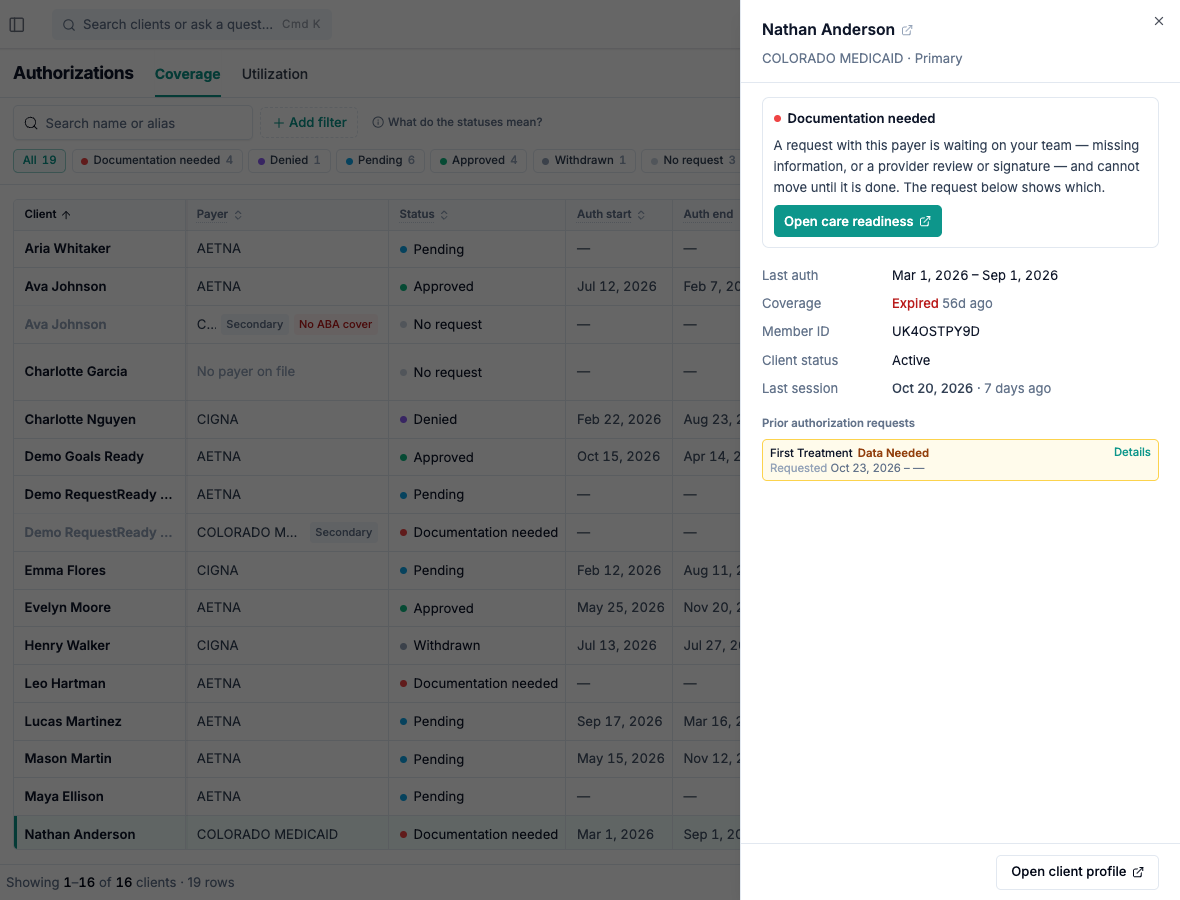
Task: Focus the Search name or alias field
Action: tap(132, 123)
